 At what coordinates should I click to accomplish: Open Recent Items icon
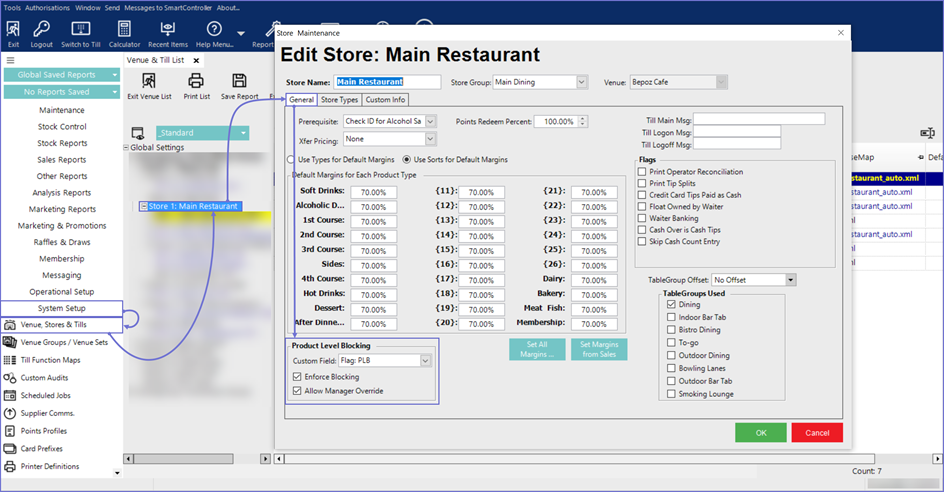(167, 30)
